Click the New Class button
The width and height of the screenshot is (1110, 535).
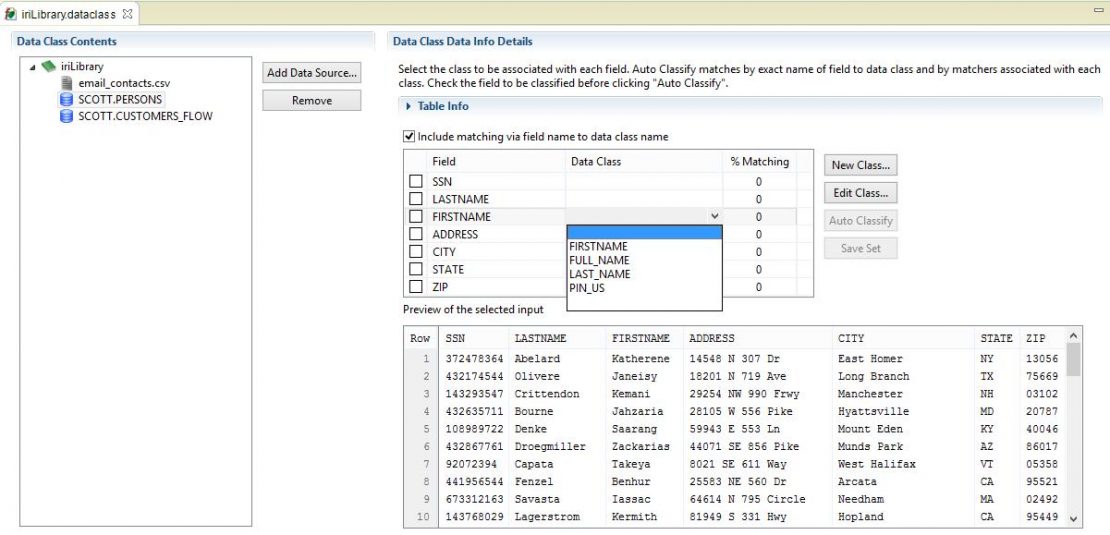[x=861, y=165]
